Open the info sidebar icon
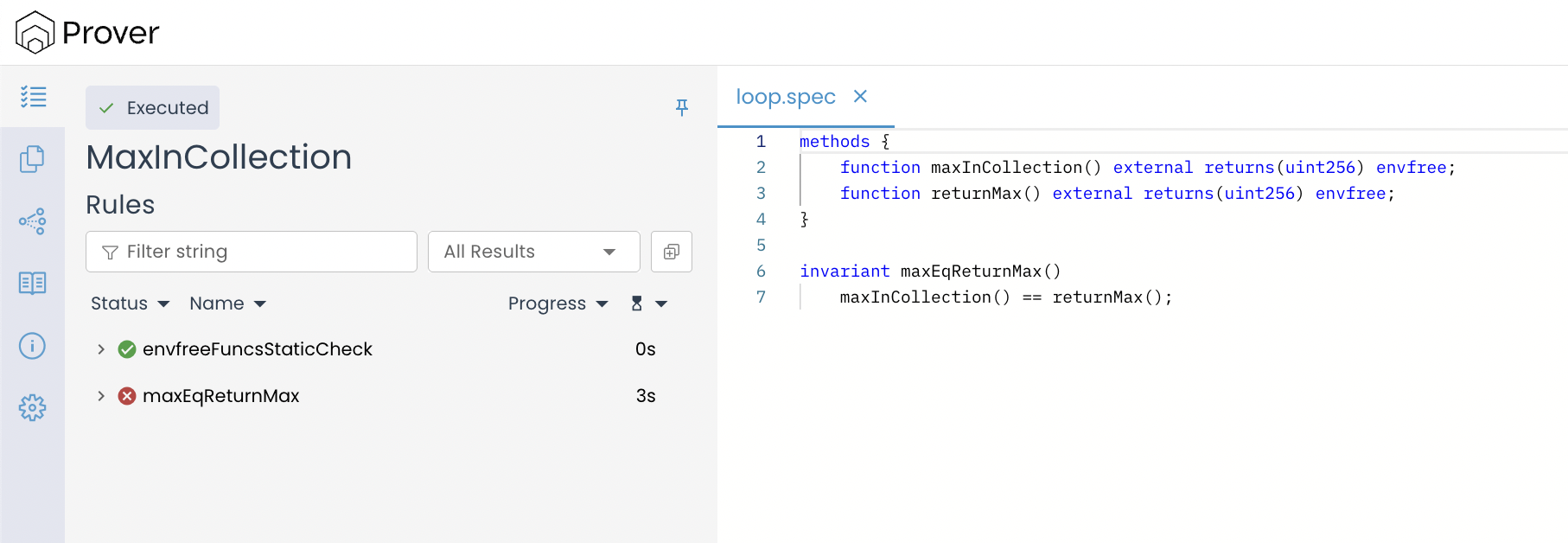 (x=33, y=346)
